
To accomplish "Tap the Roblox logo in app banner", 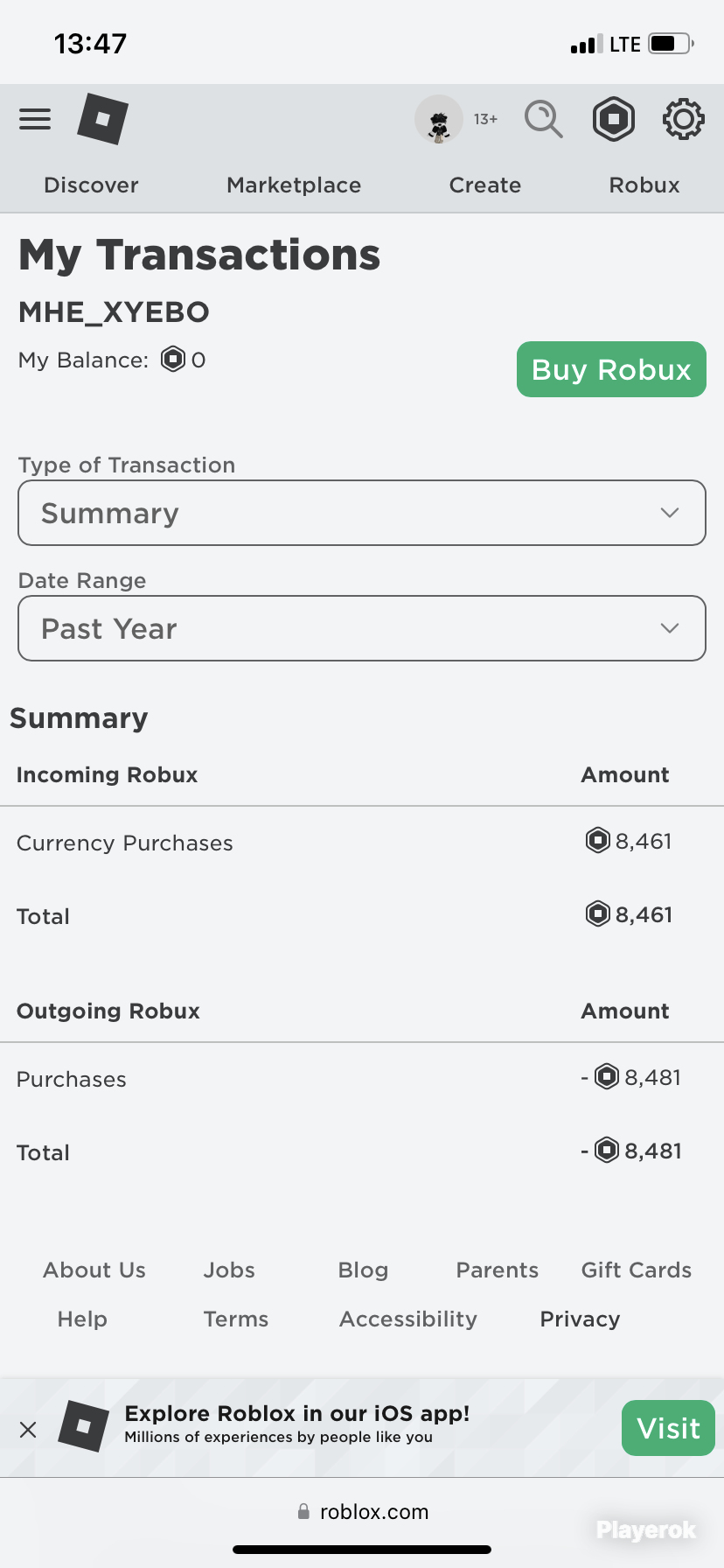I will click(83, 1426).
